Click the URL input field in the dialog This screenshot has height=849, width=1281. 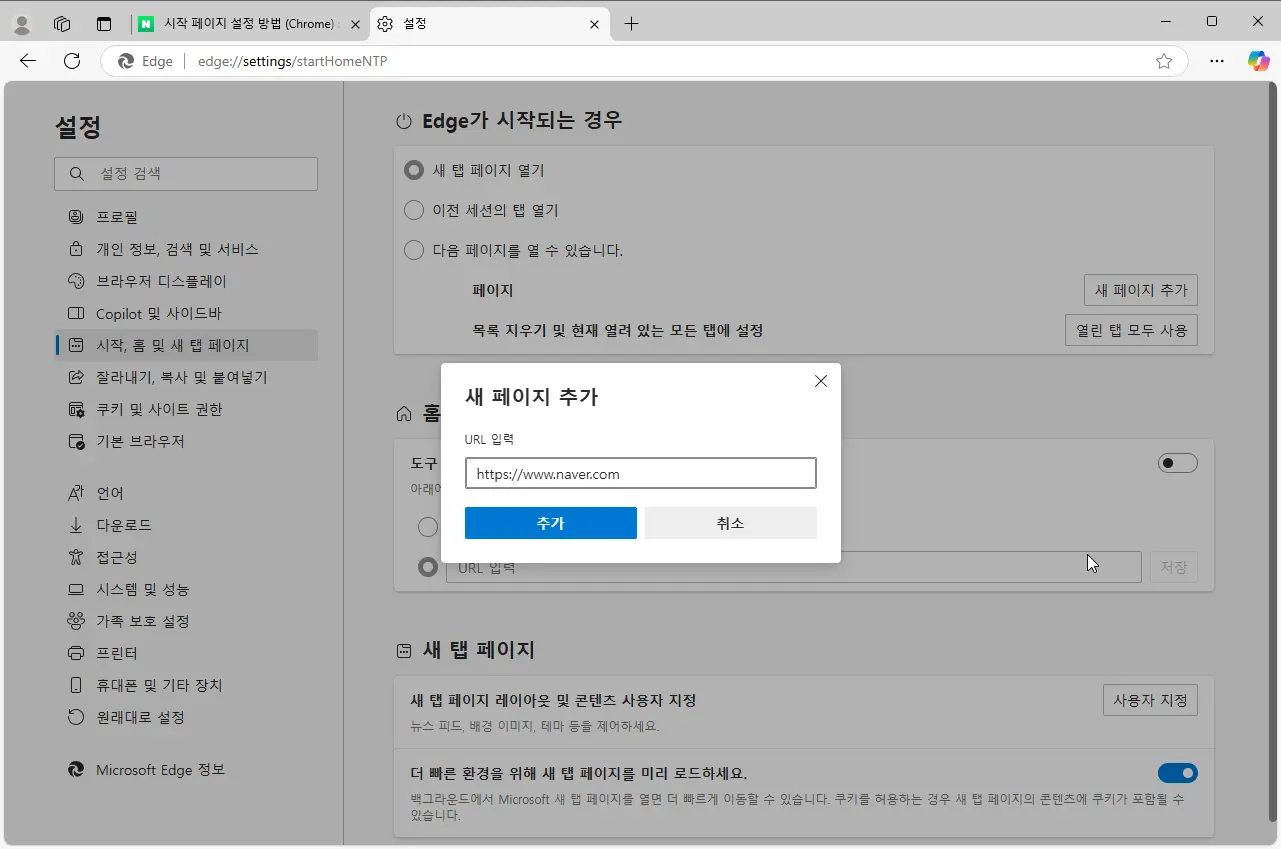(640, 473)
